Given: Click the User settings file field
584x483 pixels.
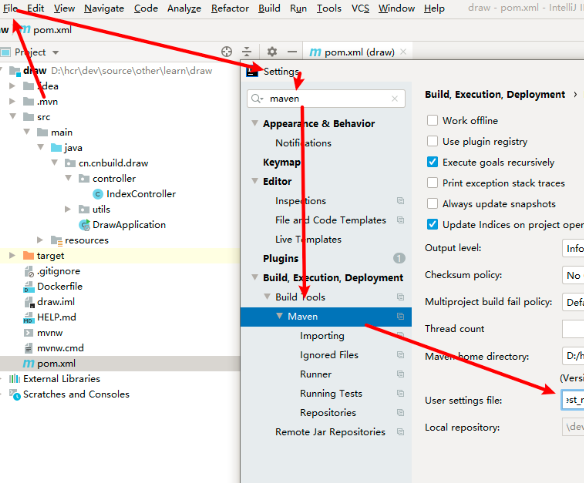Looking at the screenshot, I should click(573, 400).
